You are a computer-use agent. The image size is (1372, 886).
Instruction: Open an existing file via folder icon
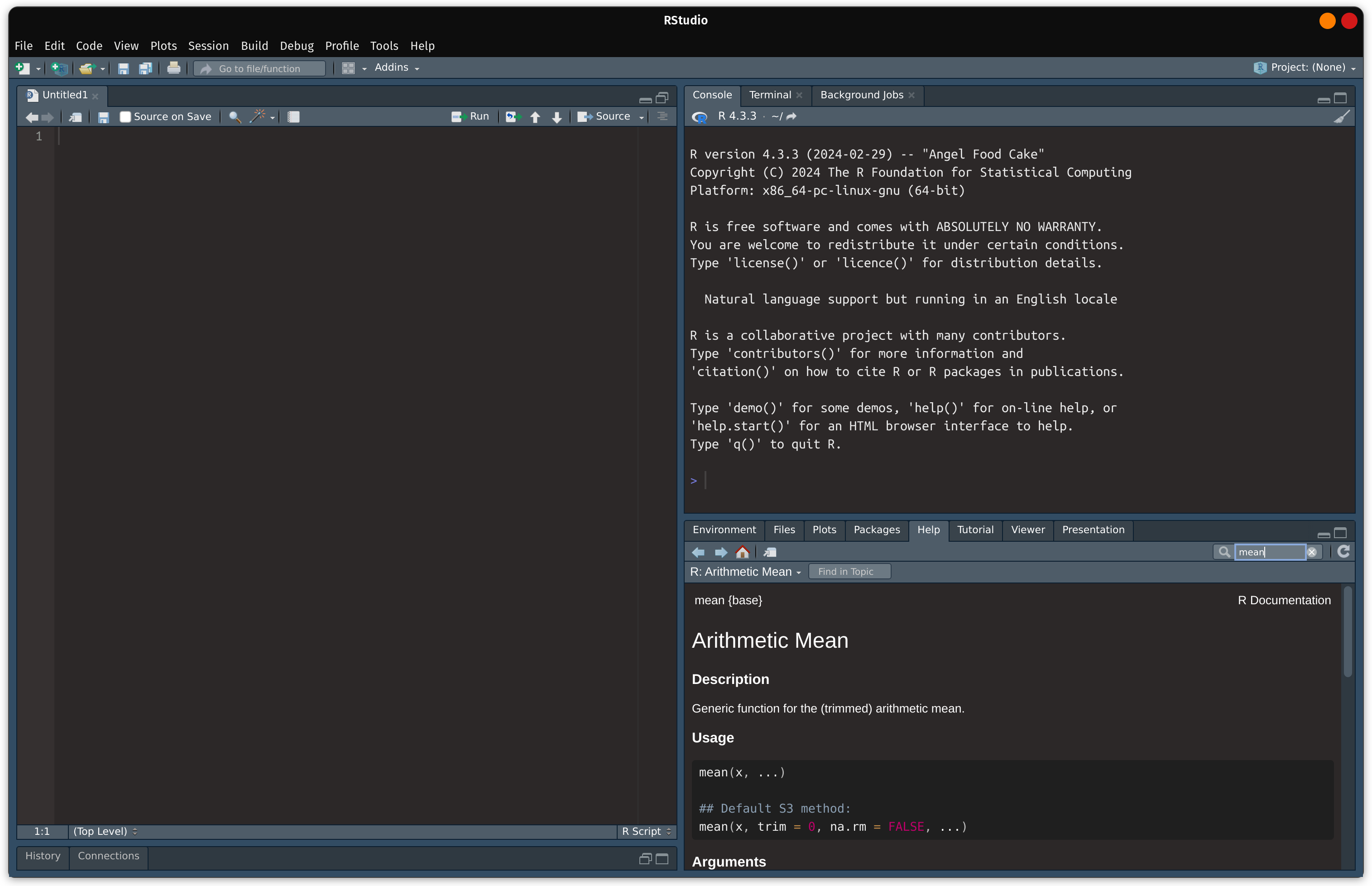87,68
